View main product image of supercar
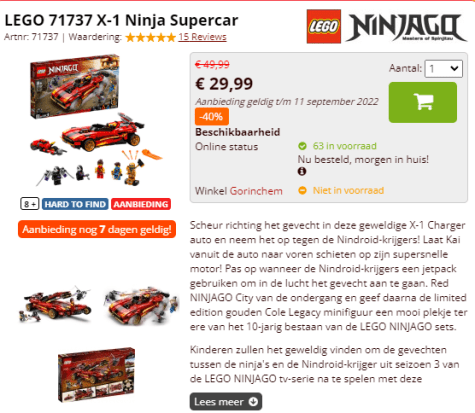The width and height of the screenshot is (475, 413). click(x=95, y=120)
